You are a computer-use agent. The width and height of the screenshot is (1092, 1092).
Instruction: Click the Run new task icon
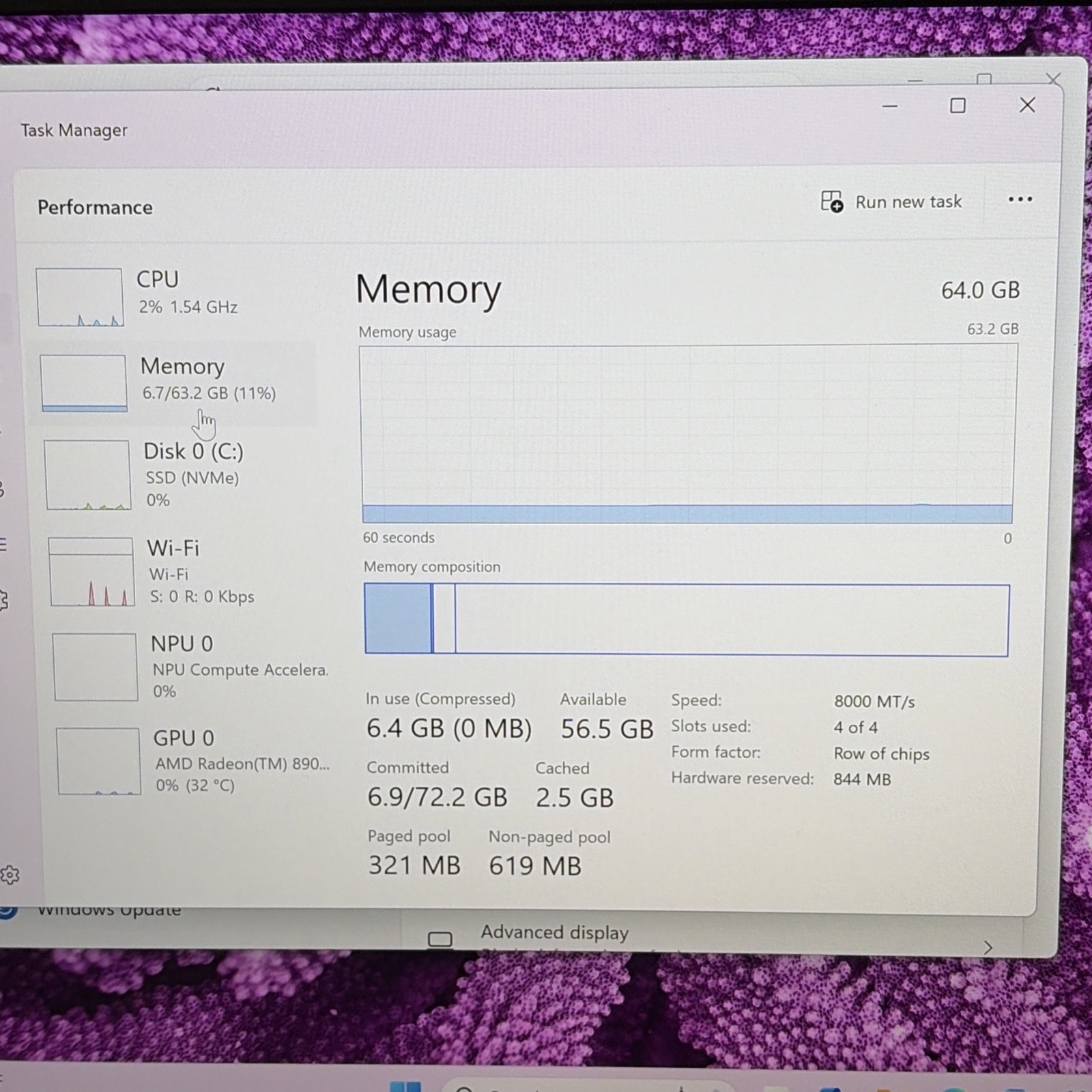pos(831,201)
